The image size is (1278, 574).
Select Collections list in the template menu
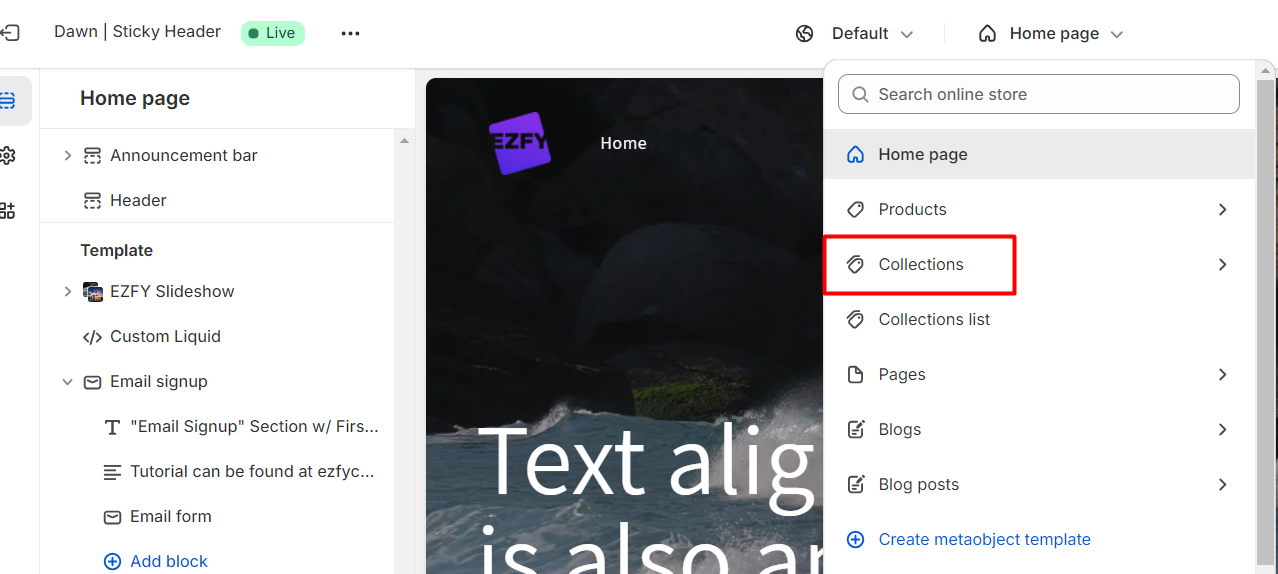(x=1039, y=319)
